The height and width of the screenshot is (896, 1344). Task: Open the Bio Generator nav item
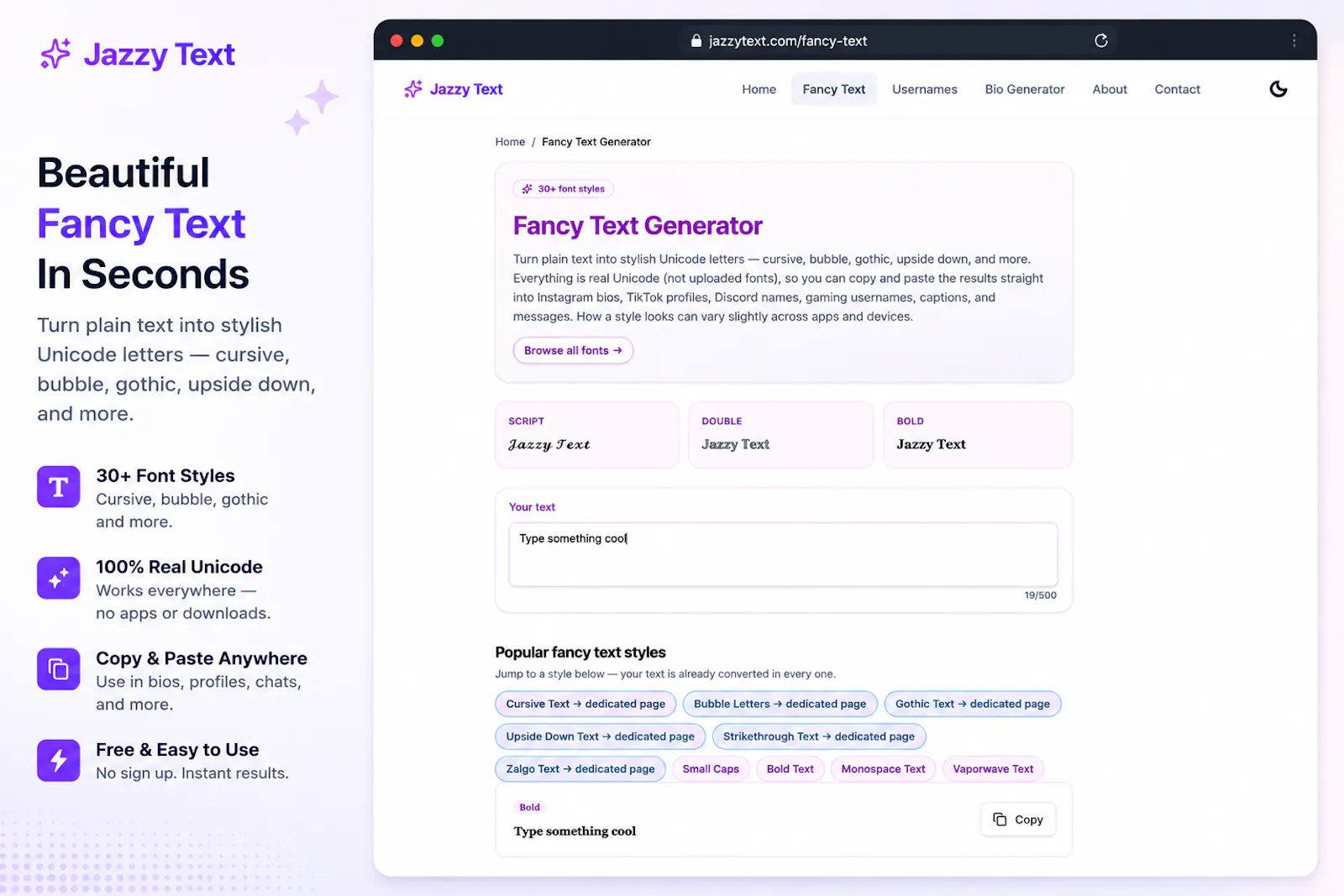tap(1024, 89)
